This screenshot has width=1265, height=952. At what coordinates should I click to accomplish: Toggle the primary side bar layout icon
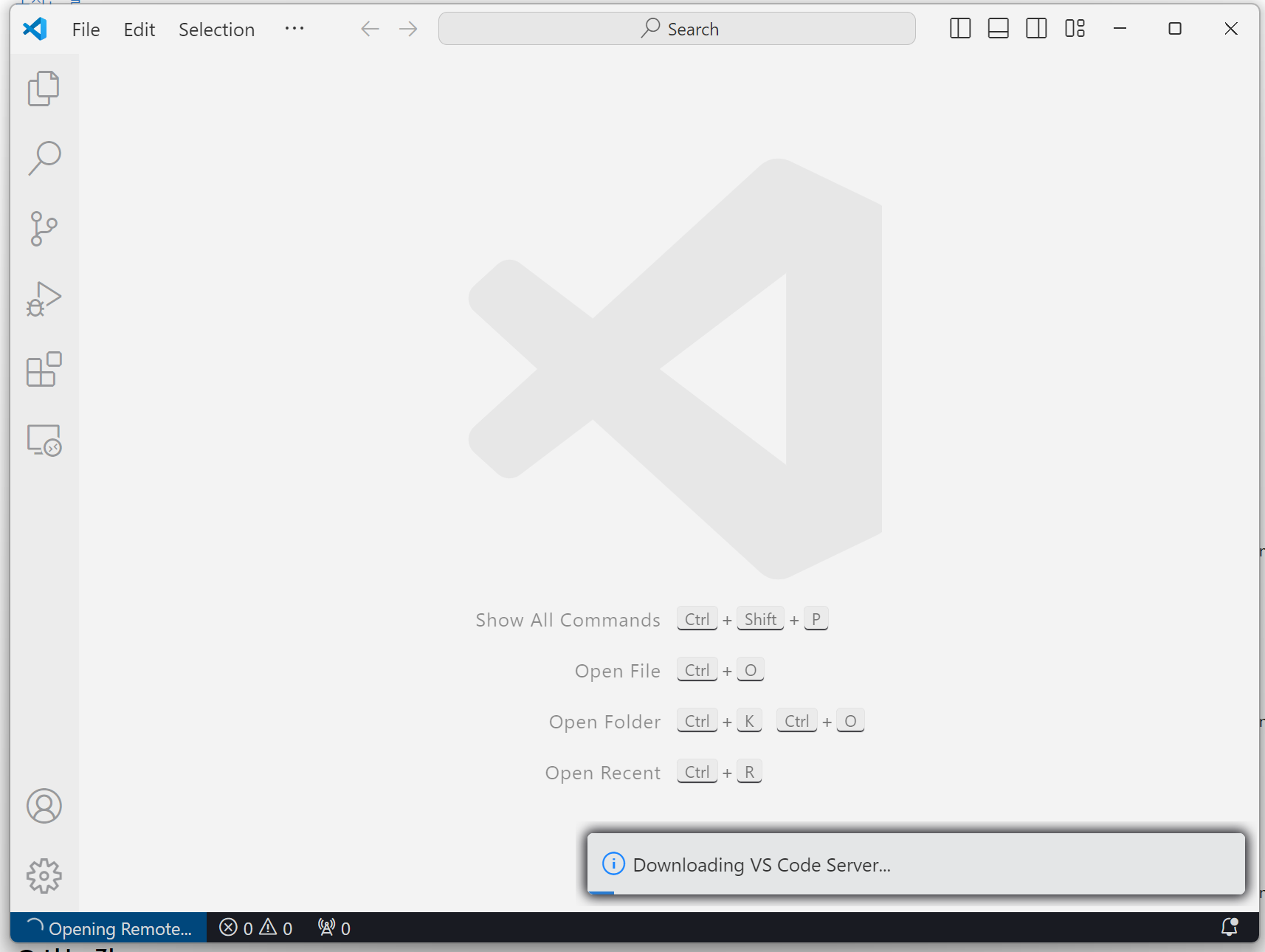tap(960, 29)
